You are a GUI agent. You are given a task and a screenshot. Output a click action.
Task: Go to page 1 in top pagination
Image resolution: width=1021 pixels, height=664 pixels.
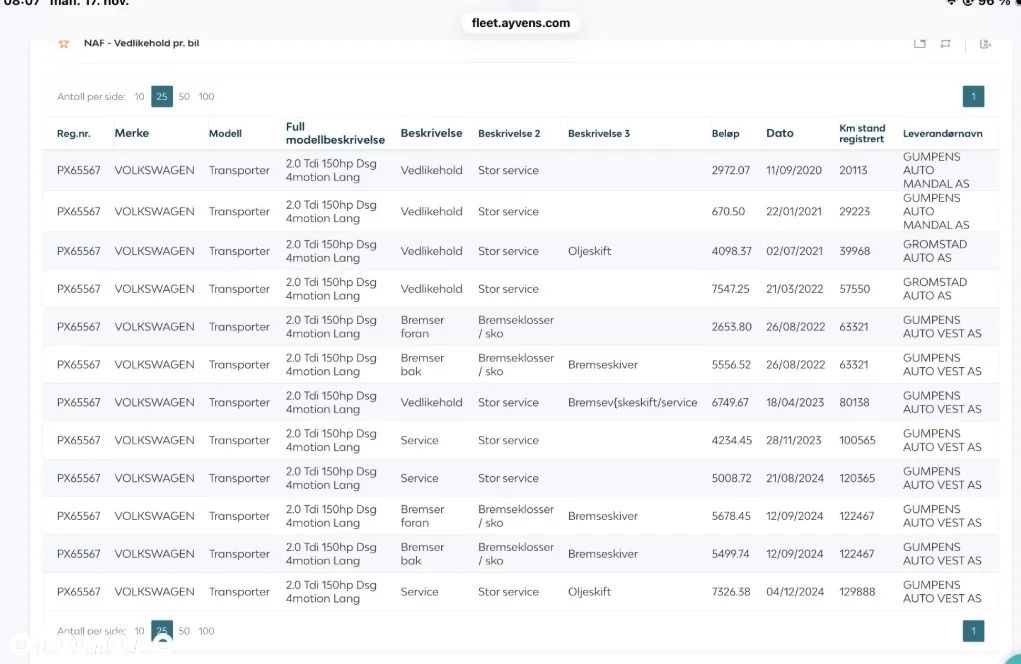click(973, 96)
